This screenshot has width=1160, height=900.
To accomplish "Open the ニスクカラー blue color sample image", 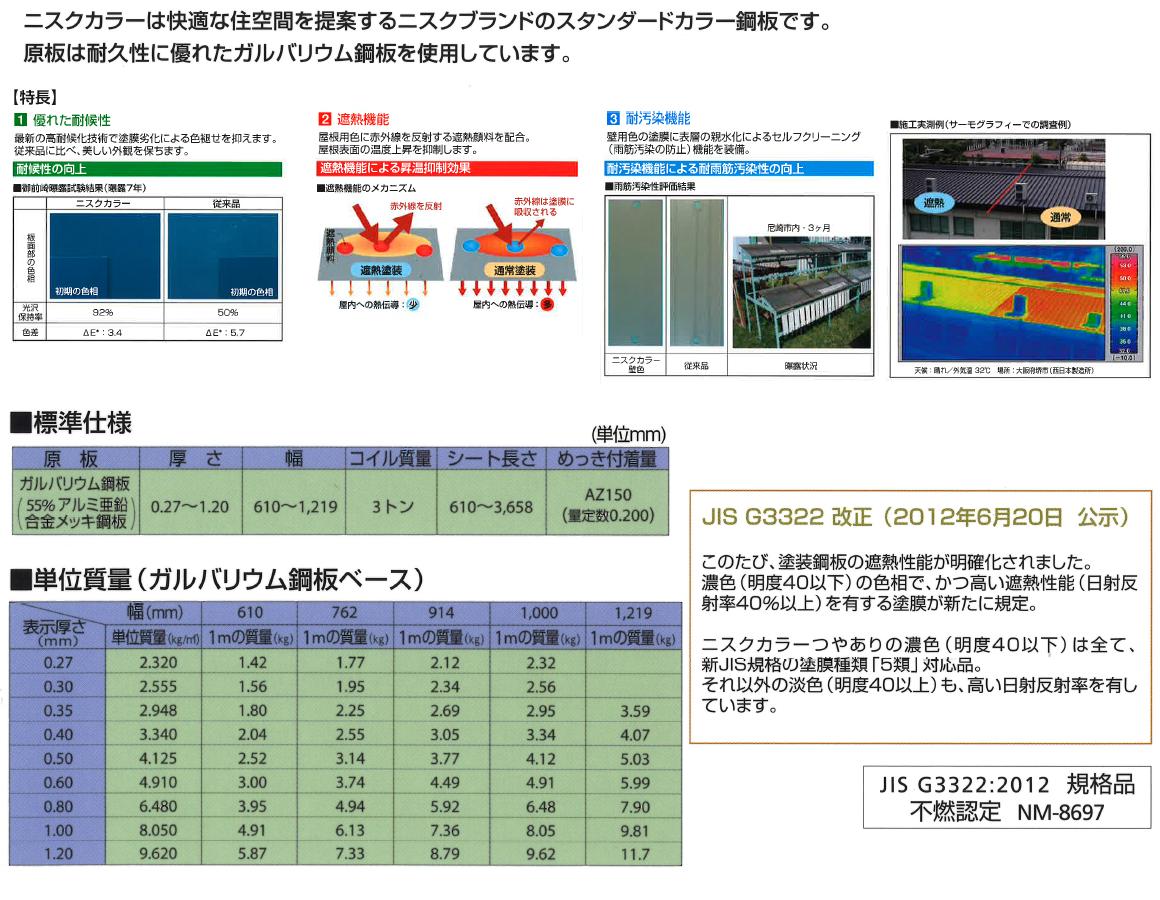I will (104, 256).
